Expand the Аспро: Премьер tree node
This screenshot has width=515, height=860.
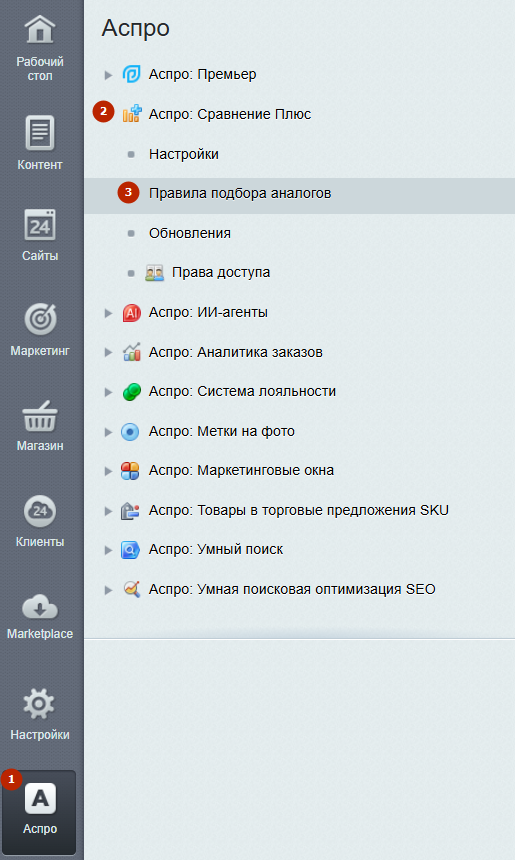click(x=109, y=75)
